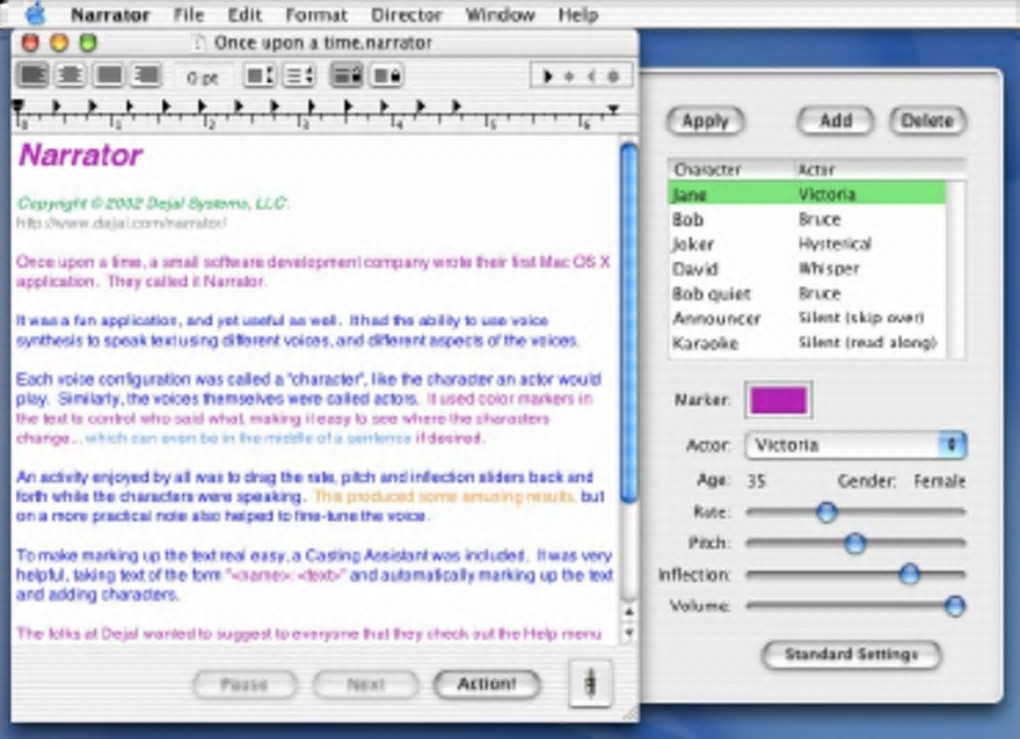This screenshot has height=739, width=1020.
Task: Click the document icon in title bar
Action: pyautogui.click(x=200, y=43)
